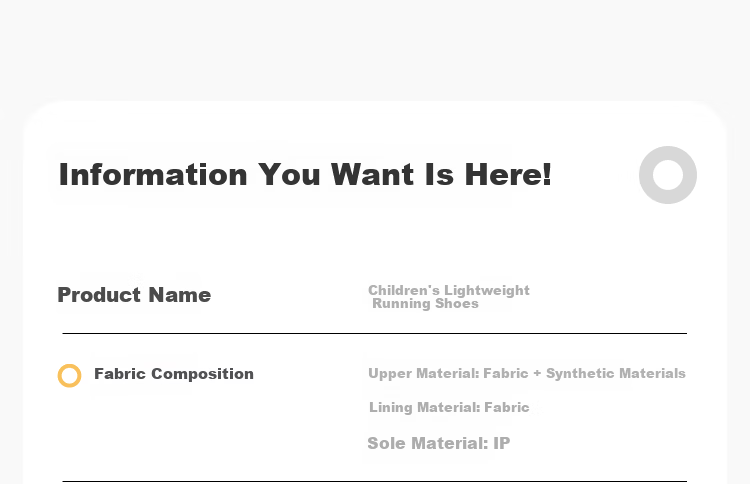
Task: Click the 'Synthetic Materials' words
Action: 616,374
